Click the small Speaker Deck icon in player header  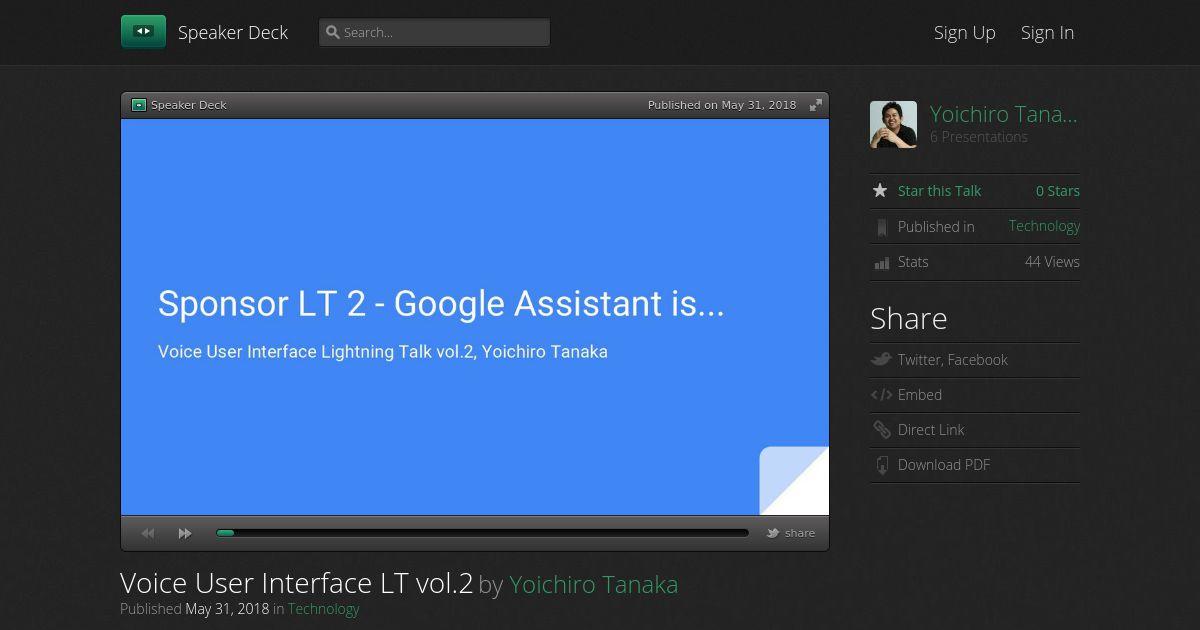point(139,105)
